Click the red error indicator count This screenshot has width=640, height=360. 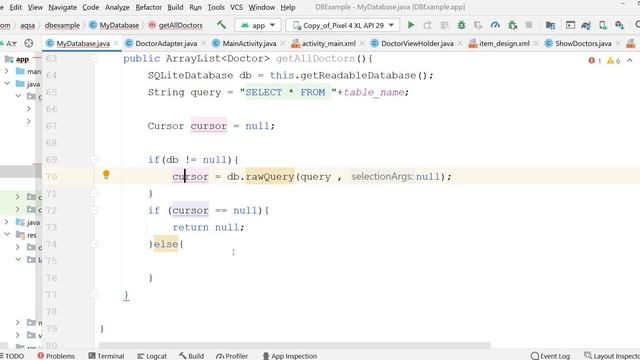click(x=595, y=60)
